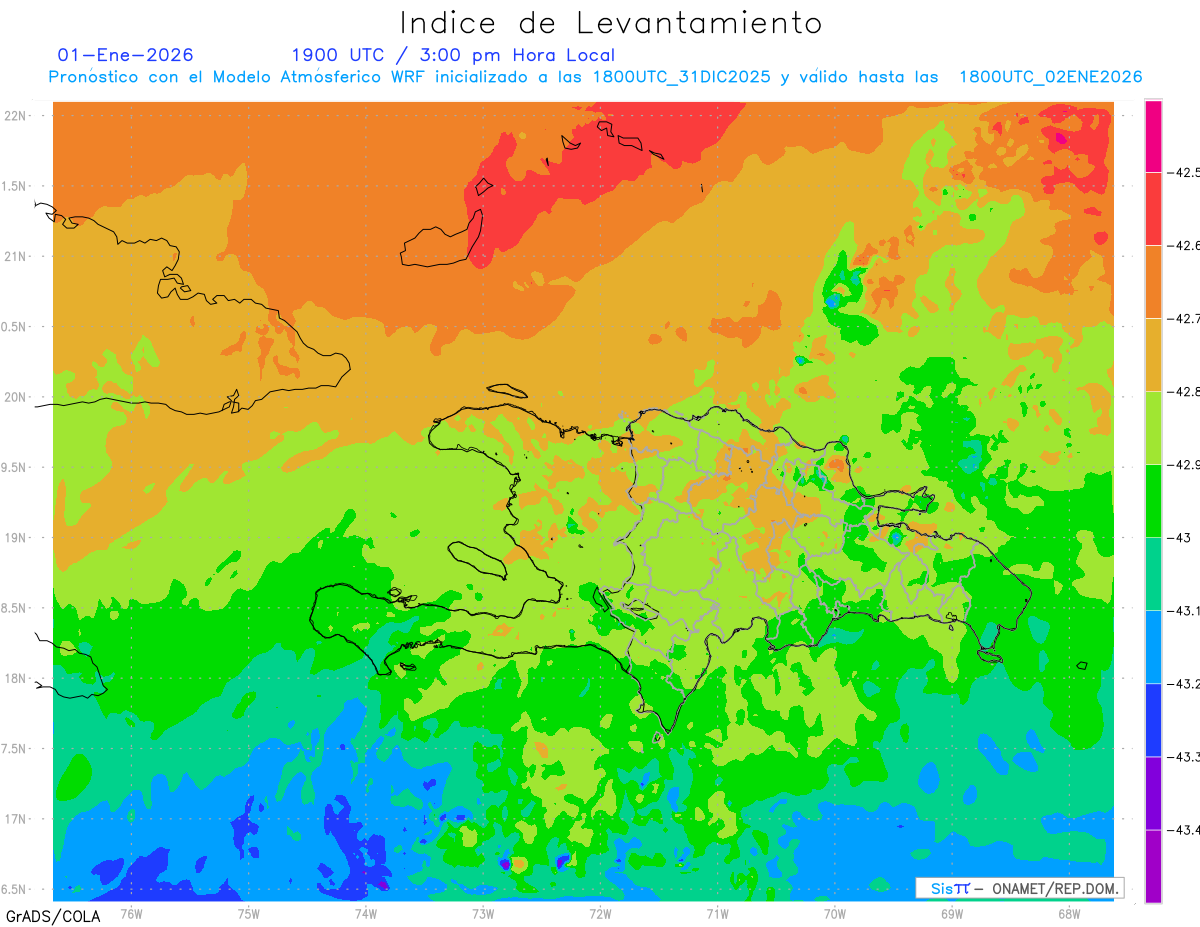
Task: Click the royal blue color bar segment below -43.2
Action: [x=1153, y=720]
